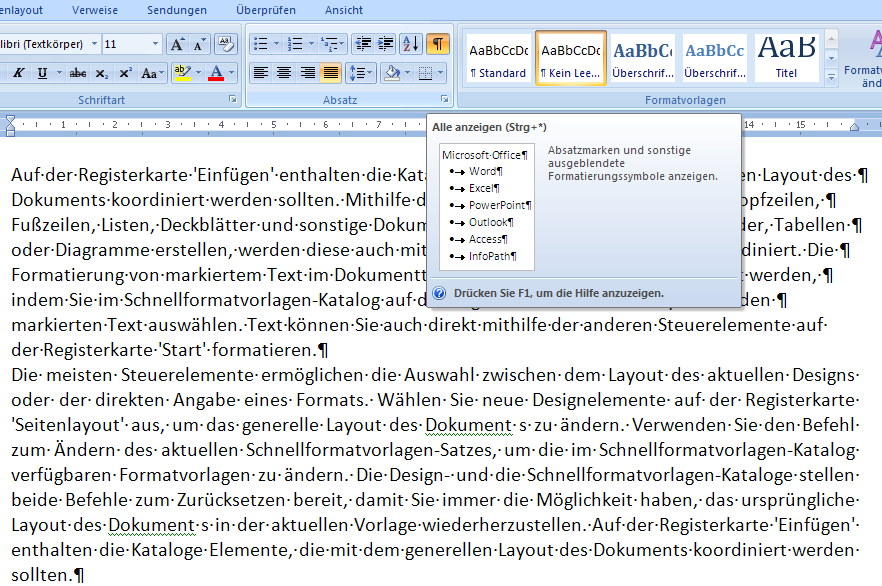Click the word 'Steuerelemente' in second paragraph

188,375
